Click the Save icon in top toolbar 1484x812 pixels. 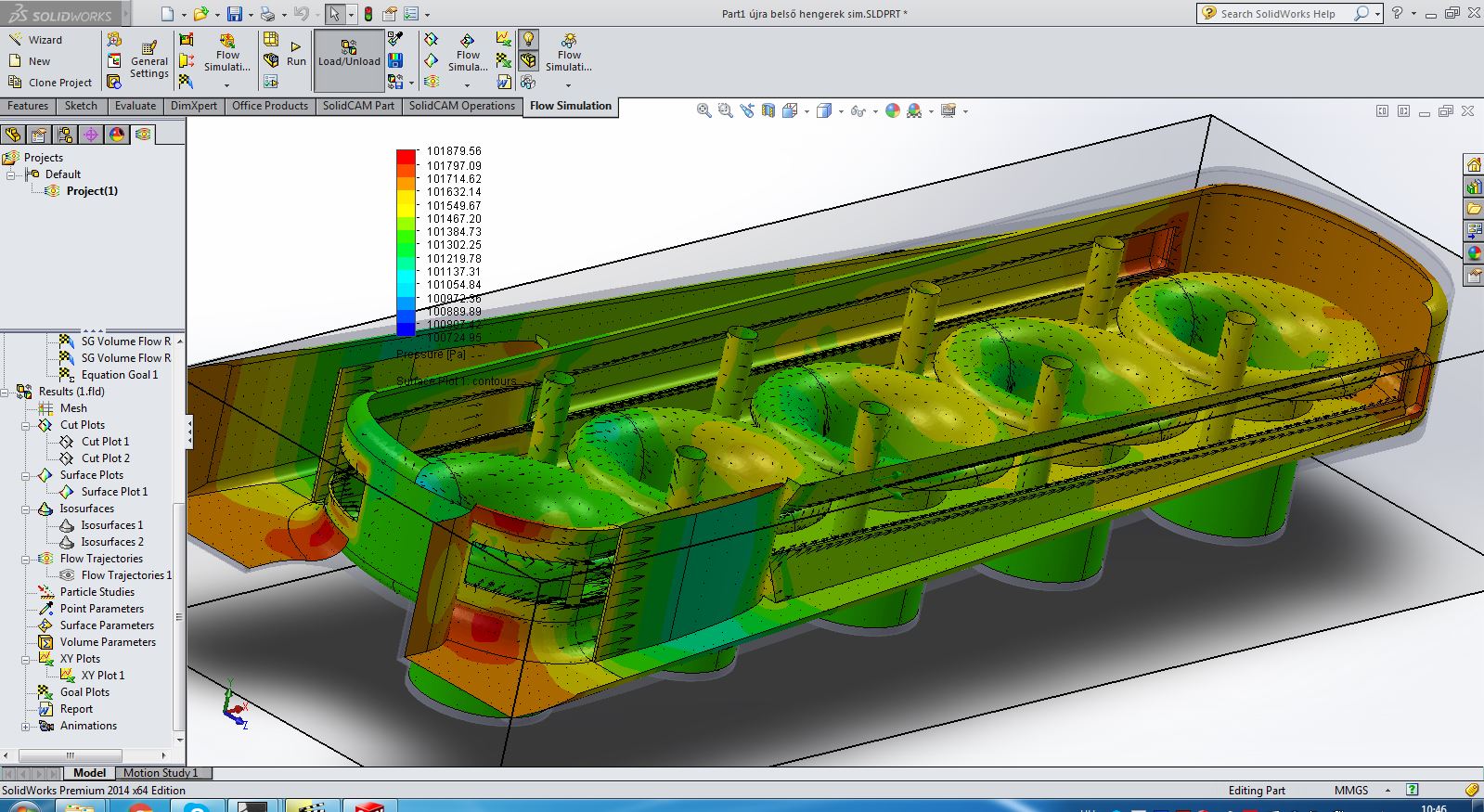(235, 14)
